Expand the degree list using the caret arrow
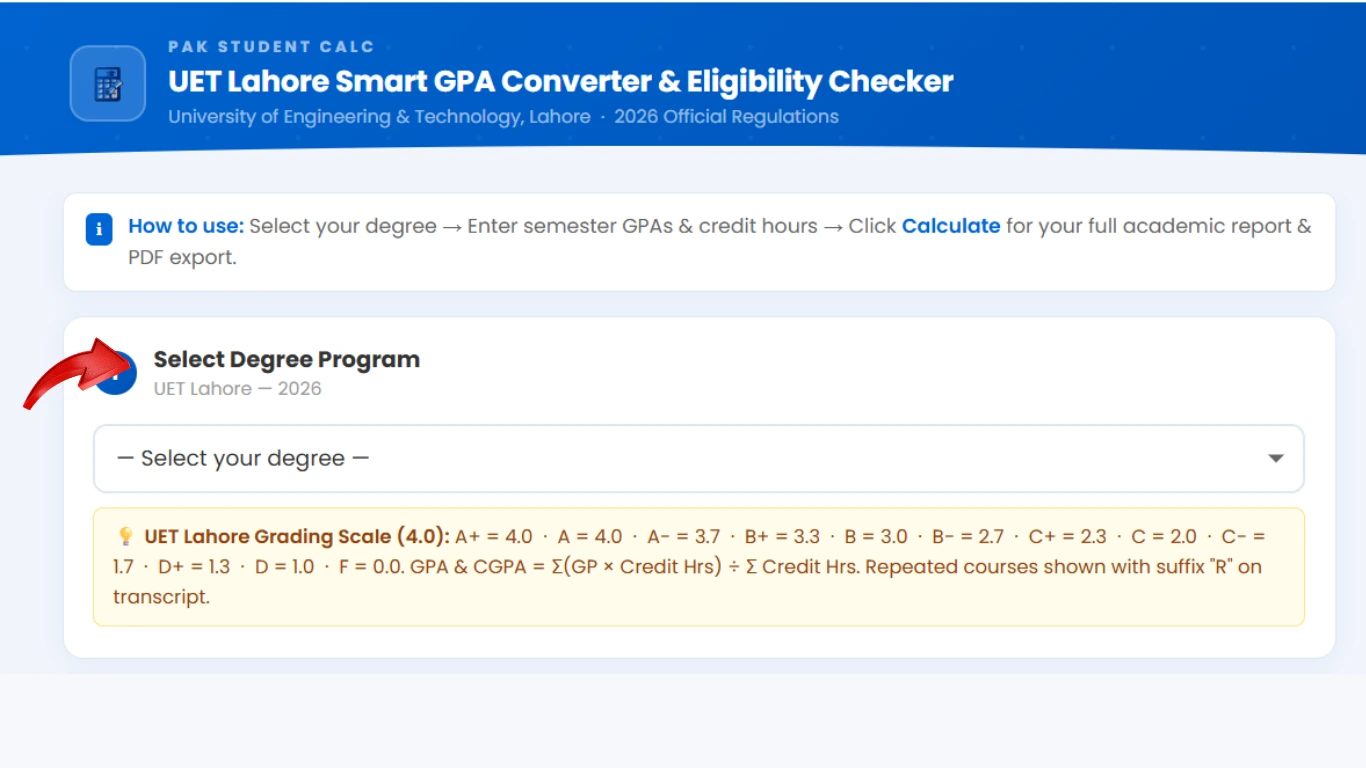This screenshot has height=768, width=1366. point(1275,459)
